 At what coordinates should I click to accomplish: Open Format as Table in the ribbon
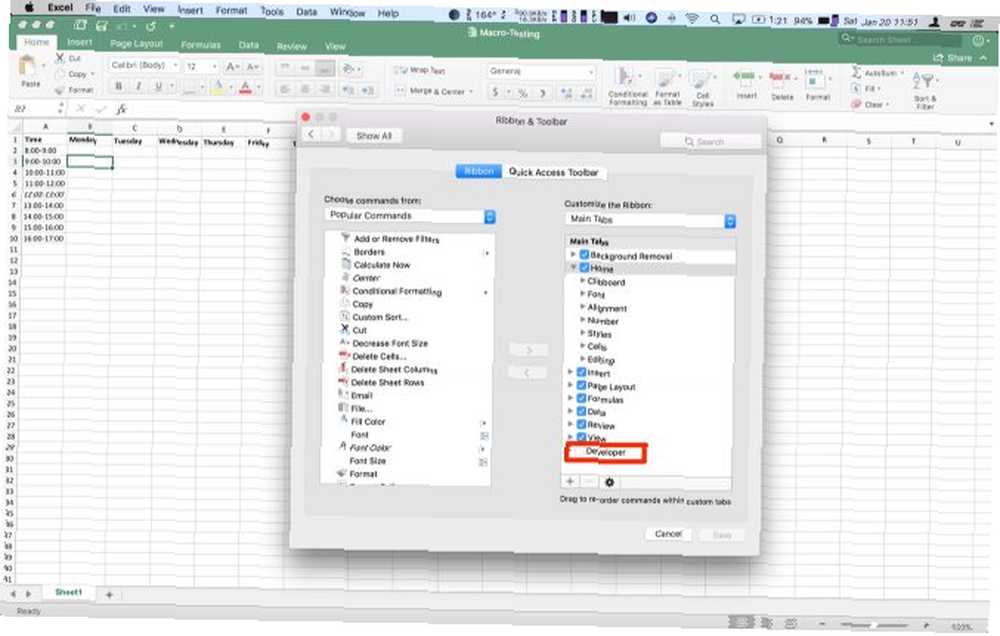click(x=666, y=87)
